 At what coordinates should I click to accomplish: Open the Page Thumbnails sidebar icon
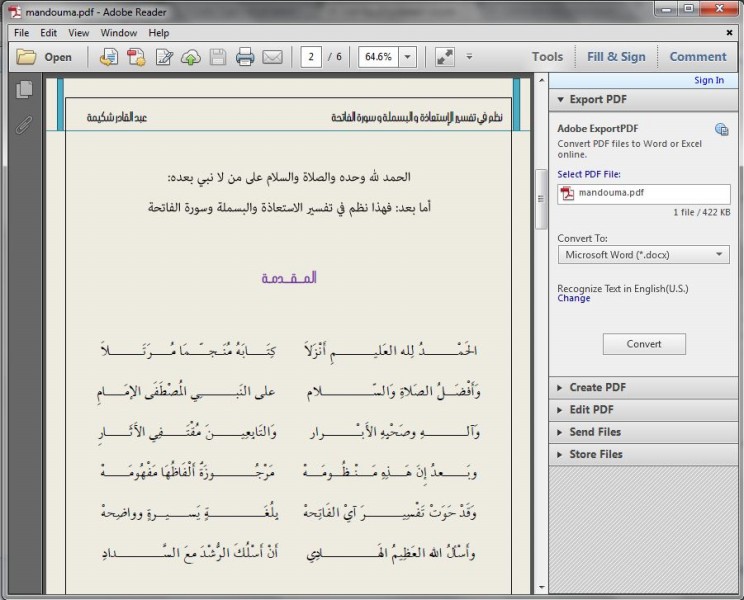point(24,90)
